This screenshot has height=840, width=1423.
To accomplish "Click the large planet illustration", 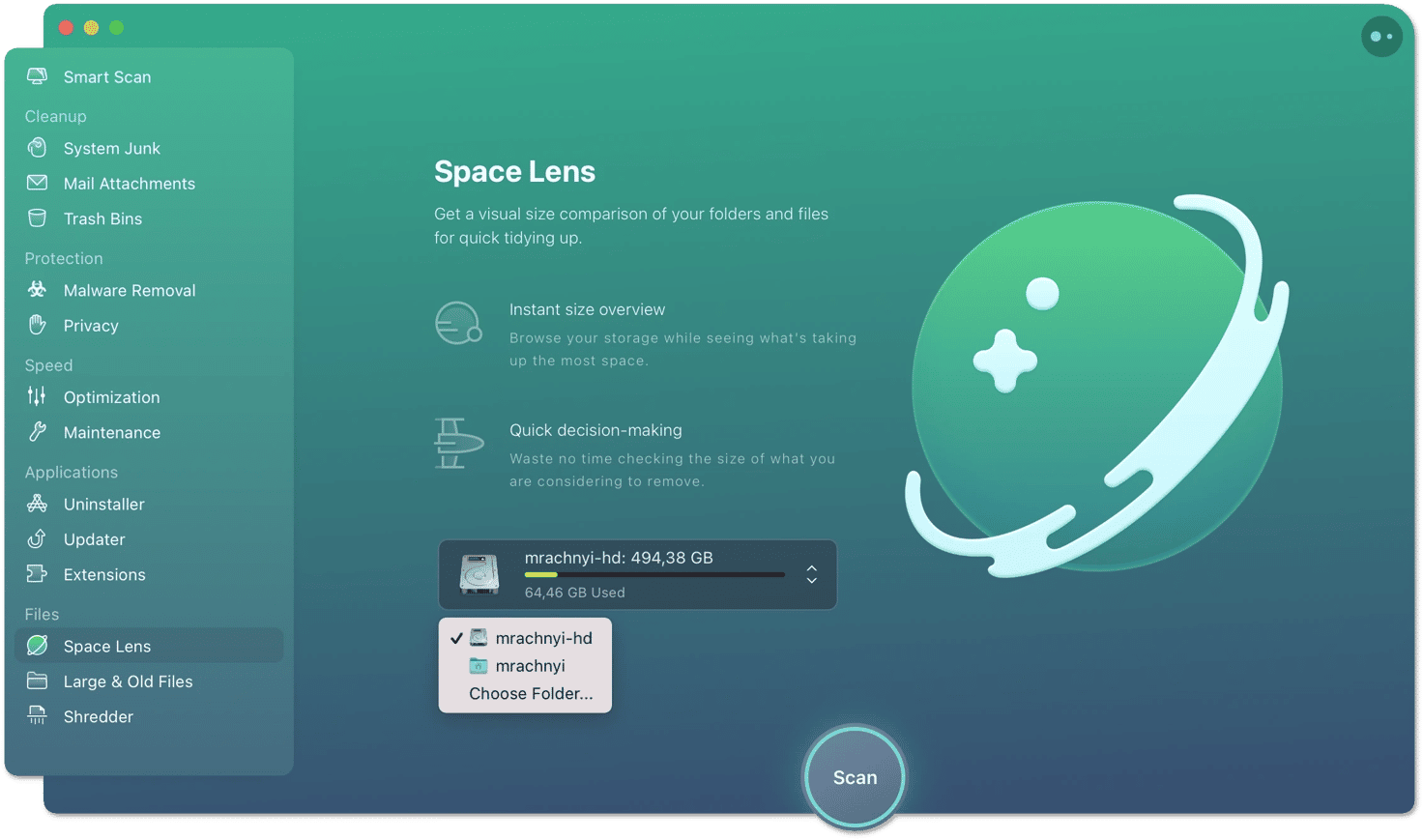I will click(x=1096, y=386).
